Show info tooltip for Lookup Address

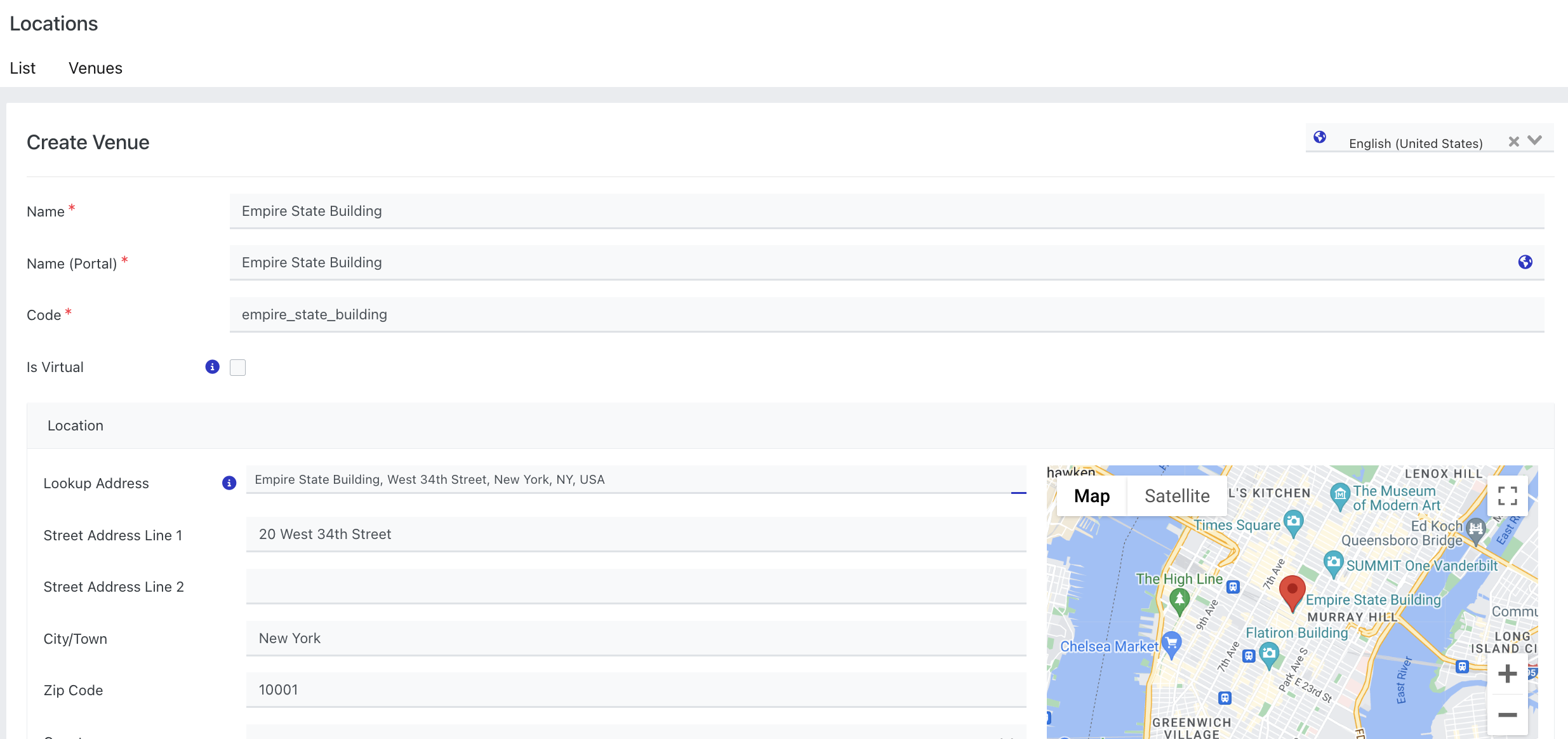click(x=229, y=483)
